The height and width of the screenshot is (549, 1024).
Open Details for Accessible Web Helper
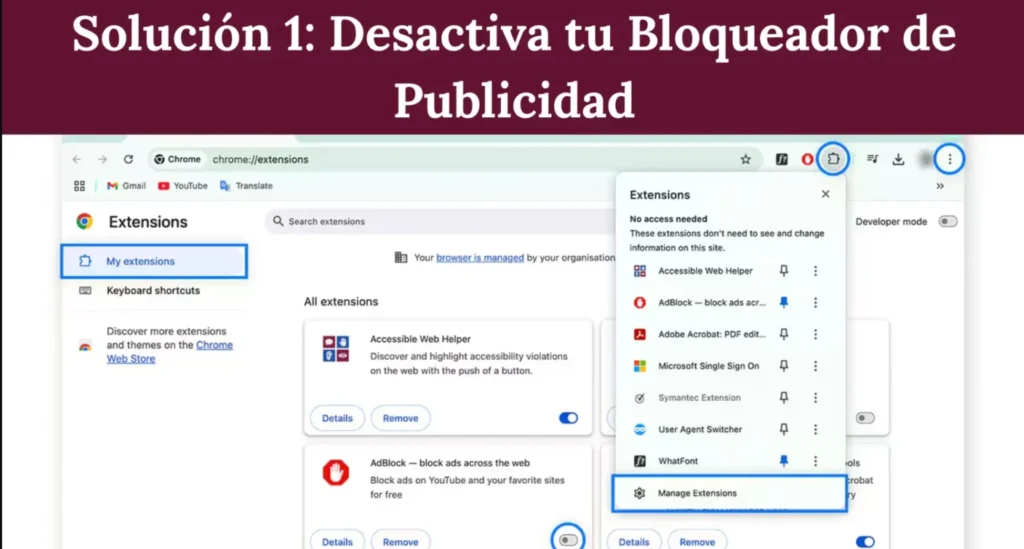pyautogui.click(x=337, y=418)
